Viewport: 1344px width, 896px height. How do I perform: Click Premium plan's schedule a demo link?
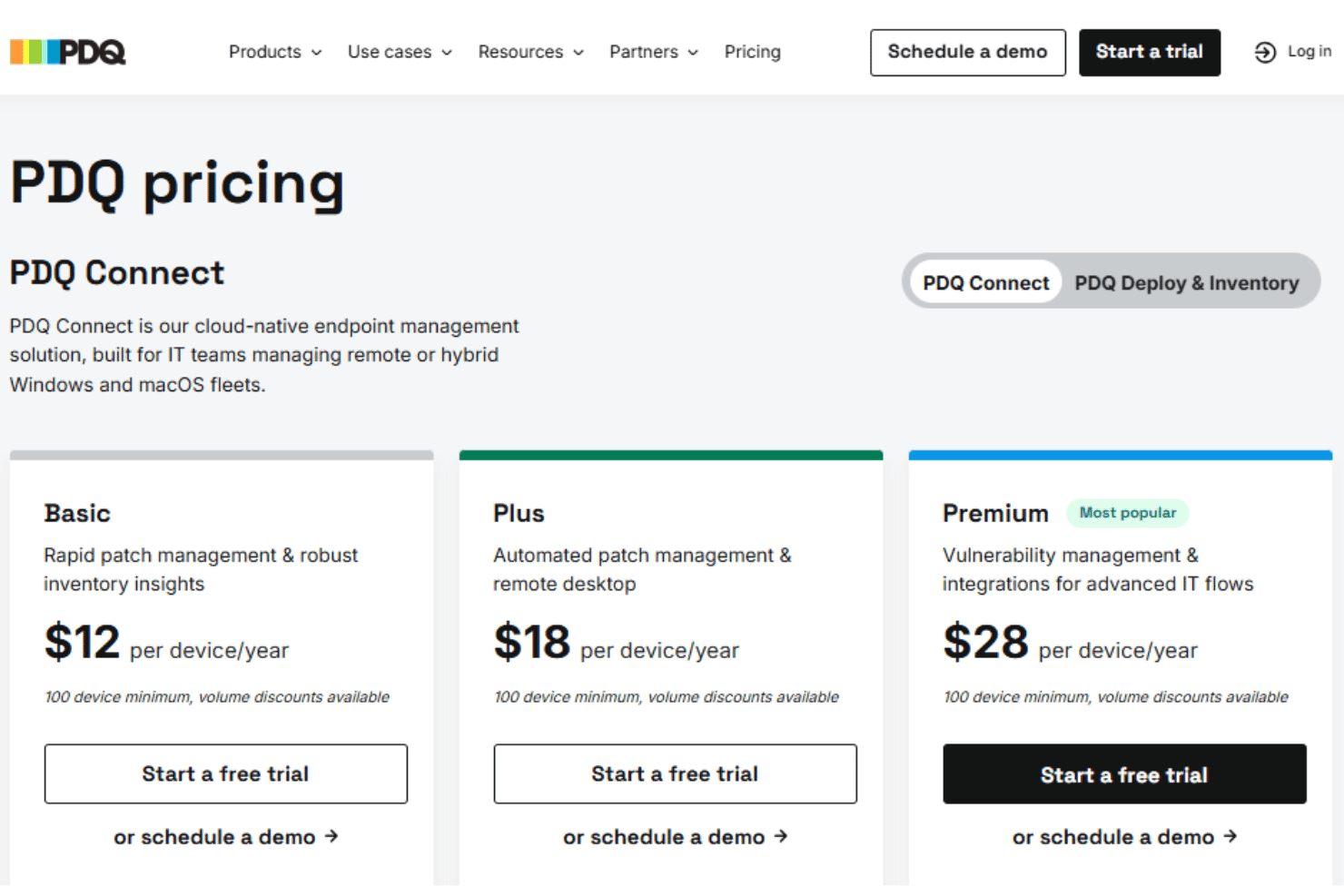click(1124, 837)
